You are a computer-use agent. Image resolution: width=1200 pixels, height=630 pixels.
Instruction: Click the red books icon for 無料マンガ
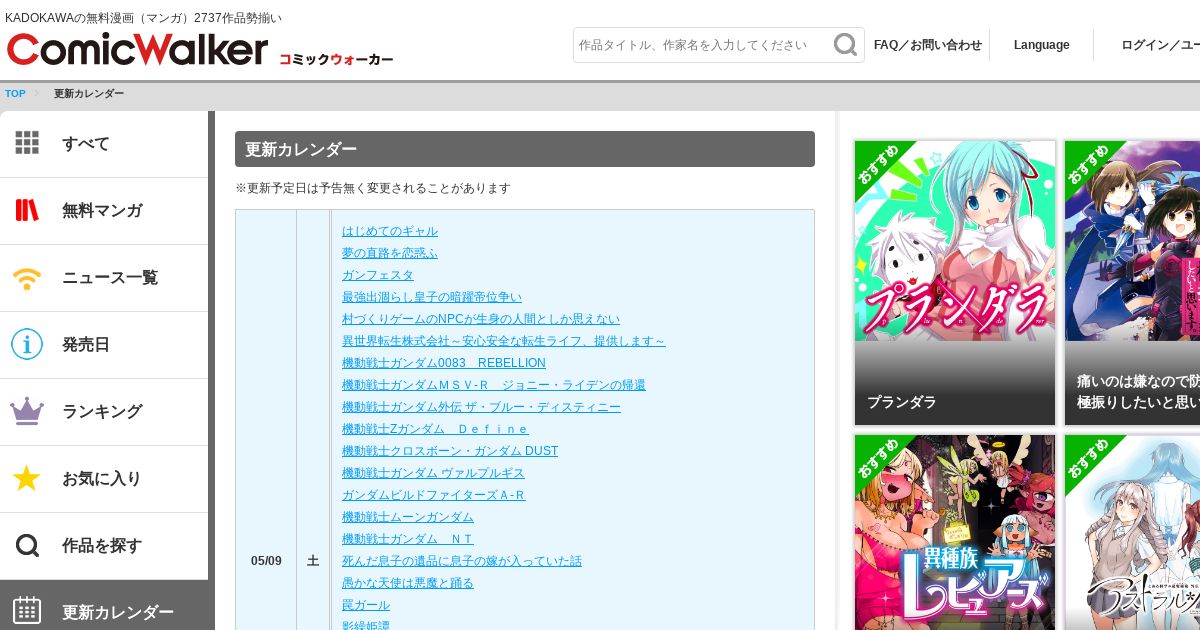coord(27,210)
